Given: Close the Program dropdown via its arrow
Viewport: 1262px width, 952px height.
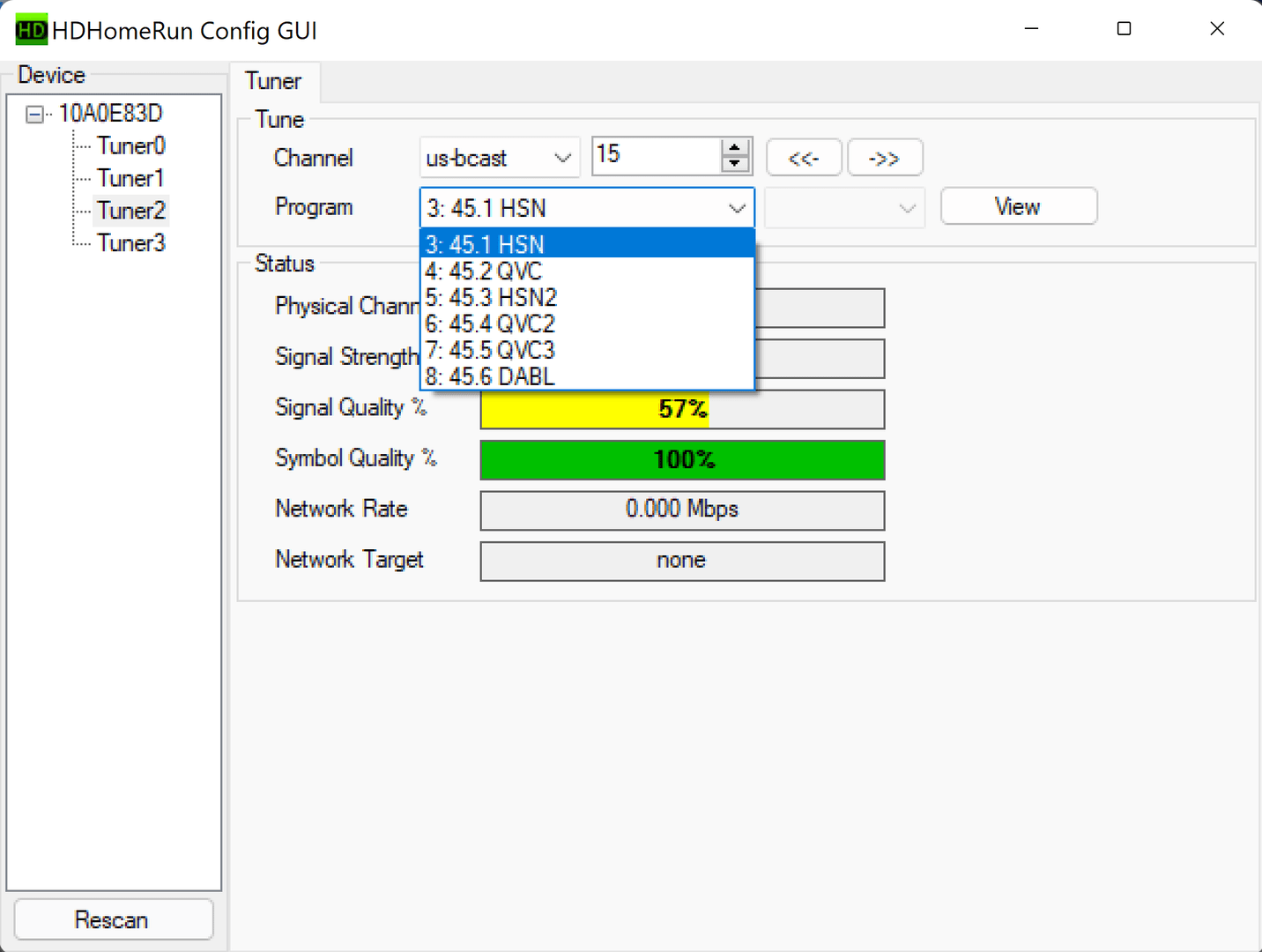Looking at the screenshot, I should tap(737, 209).
